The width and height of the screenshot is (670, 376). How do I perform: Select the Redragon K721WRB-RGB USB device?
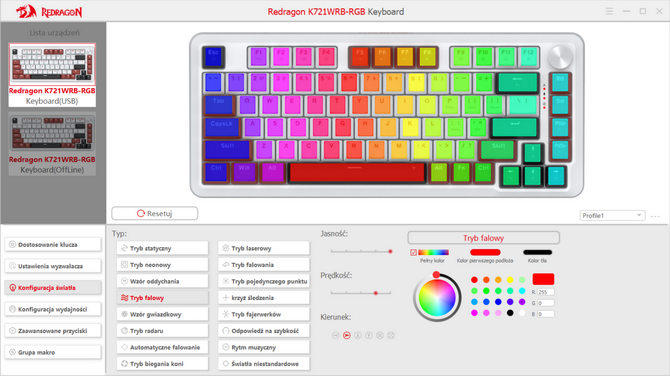[x=52, y=75]
